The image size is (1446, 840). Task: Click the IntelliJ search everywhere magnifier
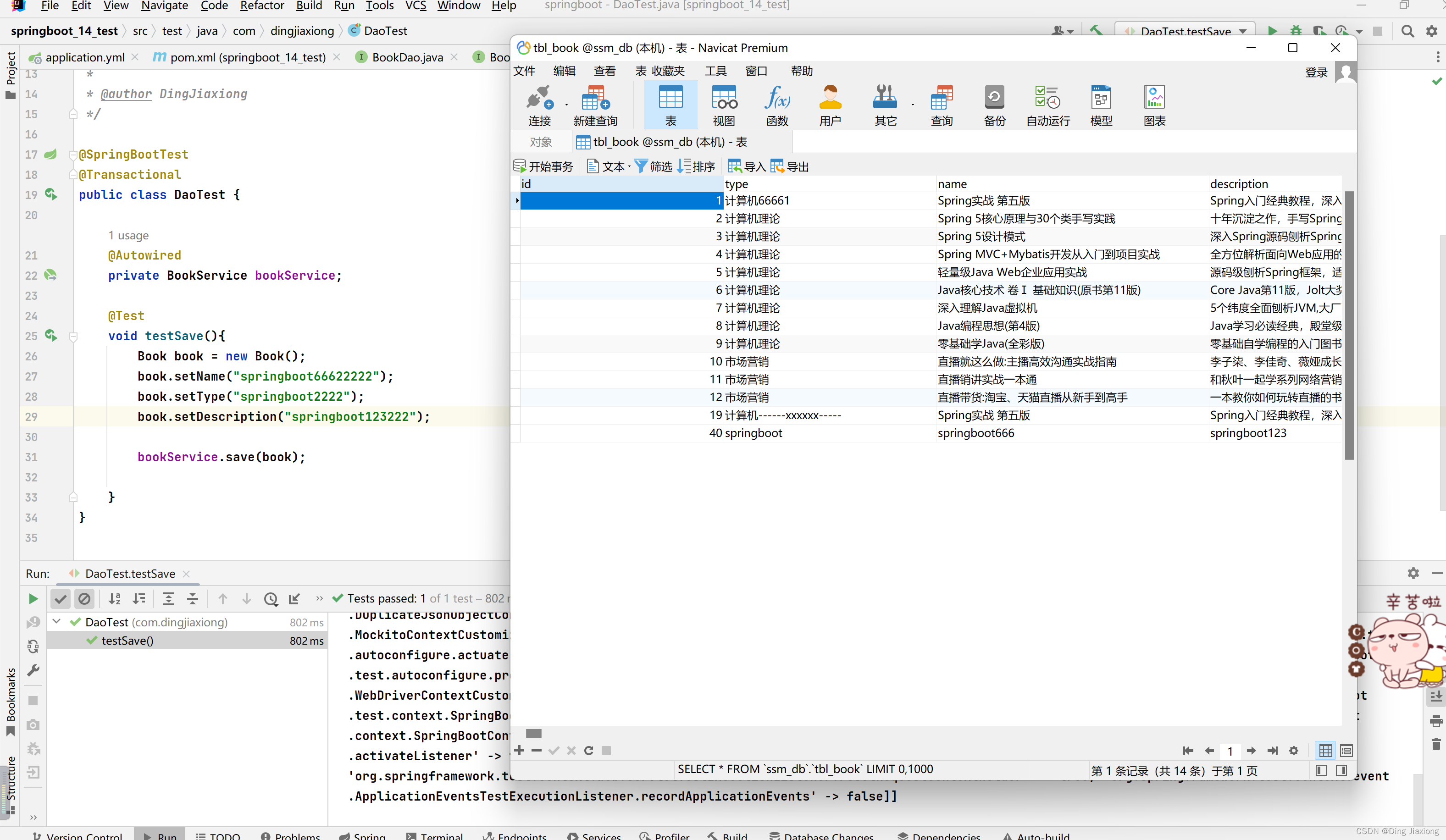coord(1407,31)
